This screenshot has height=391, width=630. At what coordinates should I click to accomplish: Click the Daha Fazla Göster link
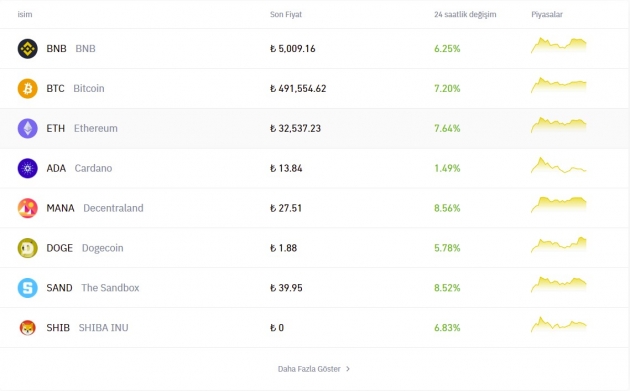(309, 369)
